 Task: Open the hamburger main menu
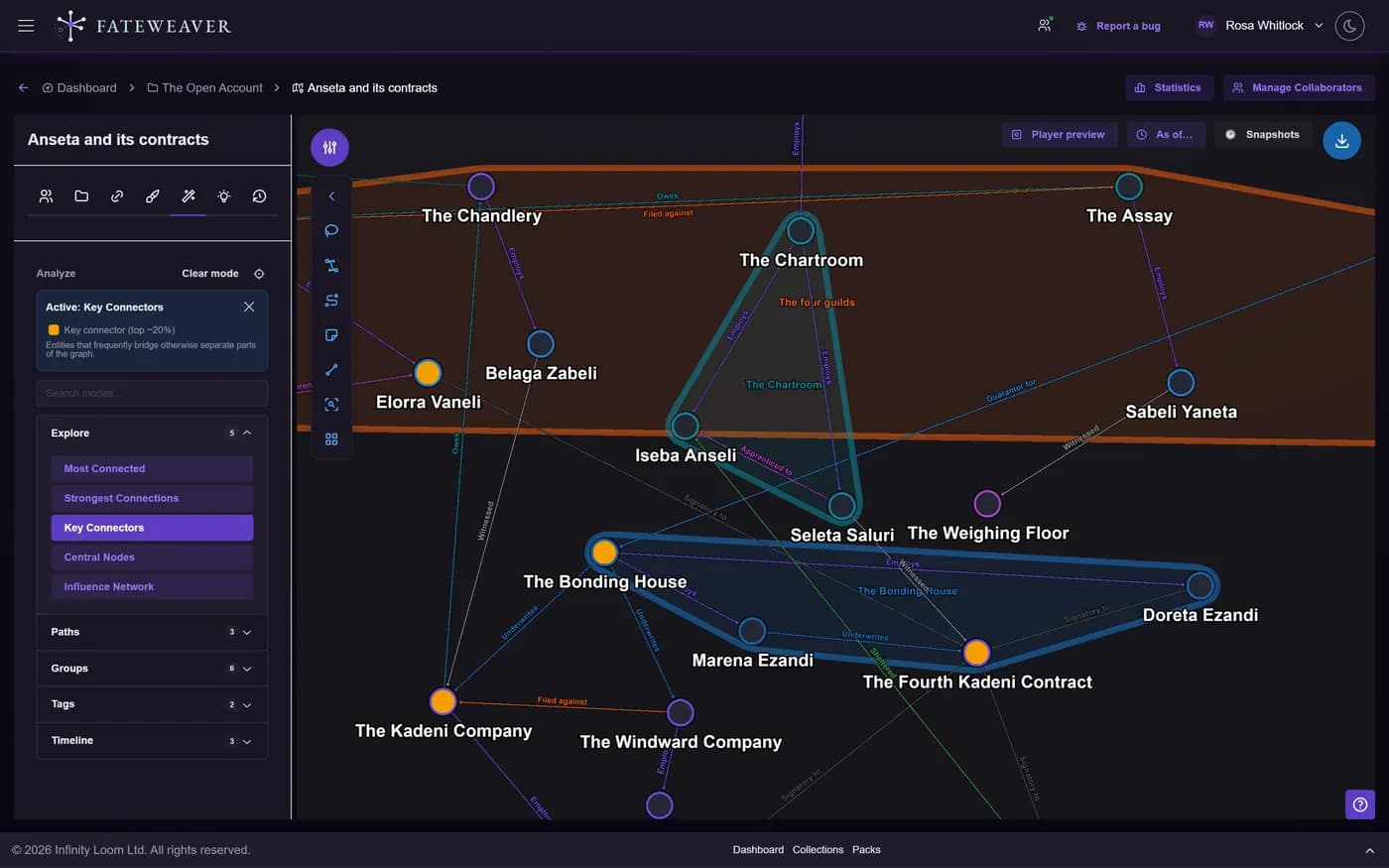26,26
